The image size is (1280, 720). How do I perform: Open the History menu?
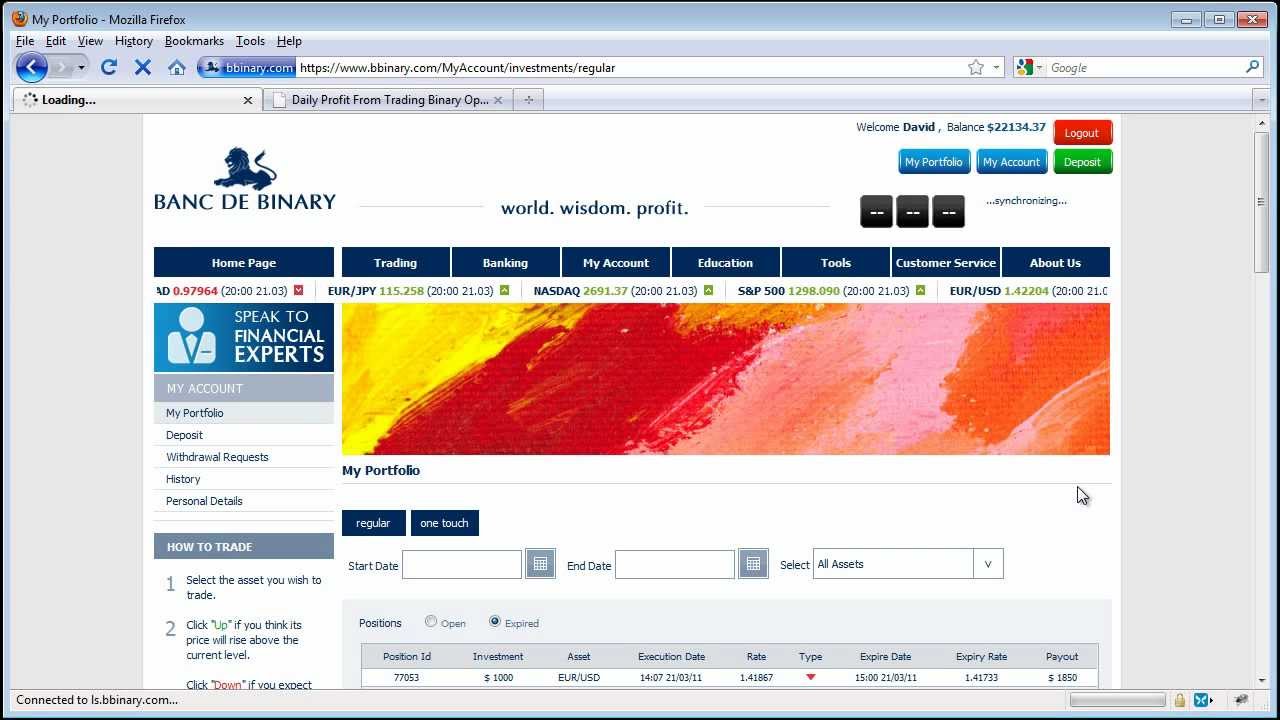134,41
